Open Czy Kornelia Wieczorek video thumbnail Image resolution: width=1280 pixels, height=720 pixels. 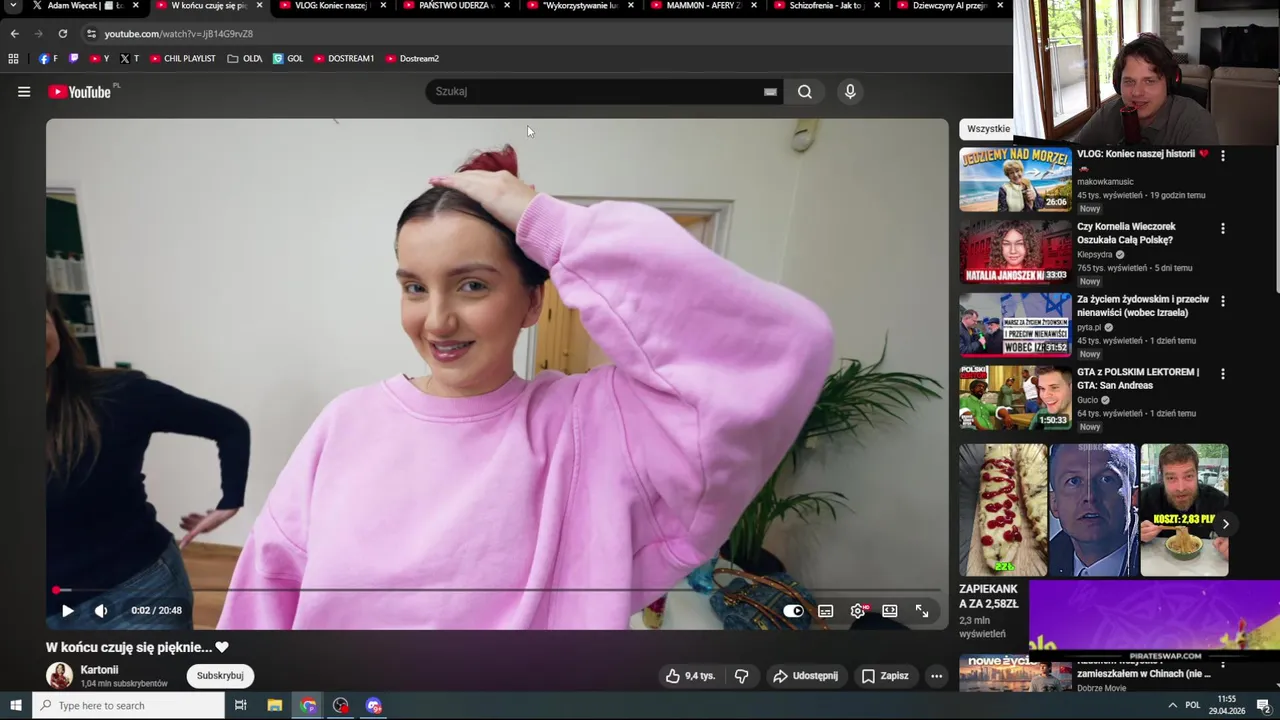[x=1015, y=252]
